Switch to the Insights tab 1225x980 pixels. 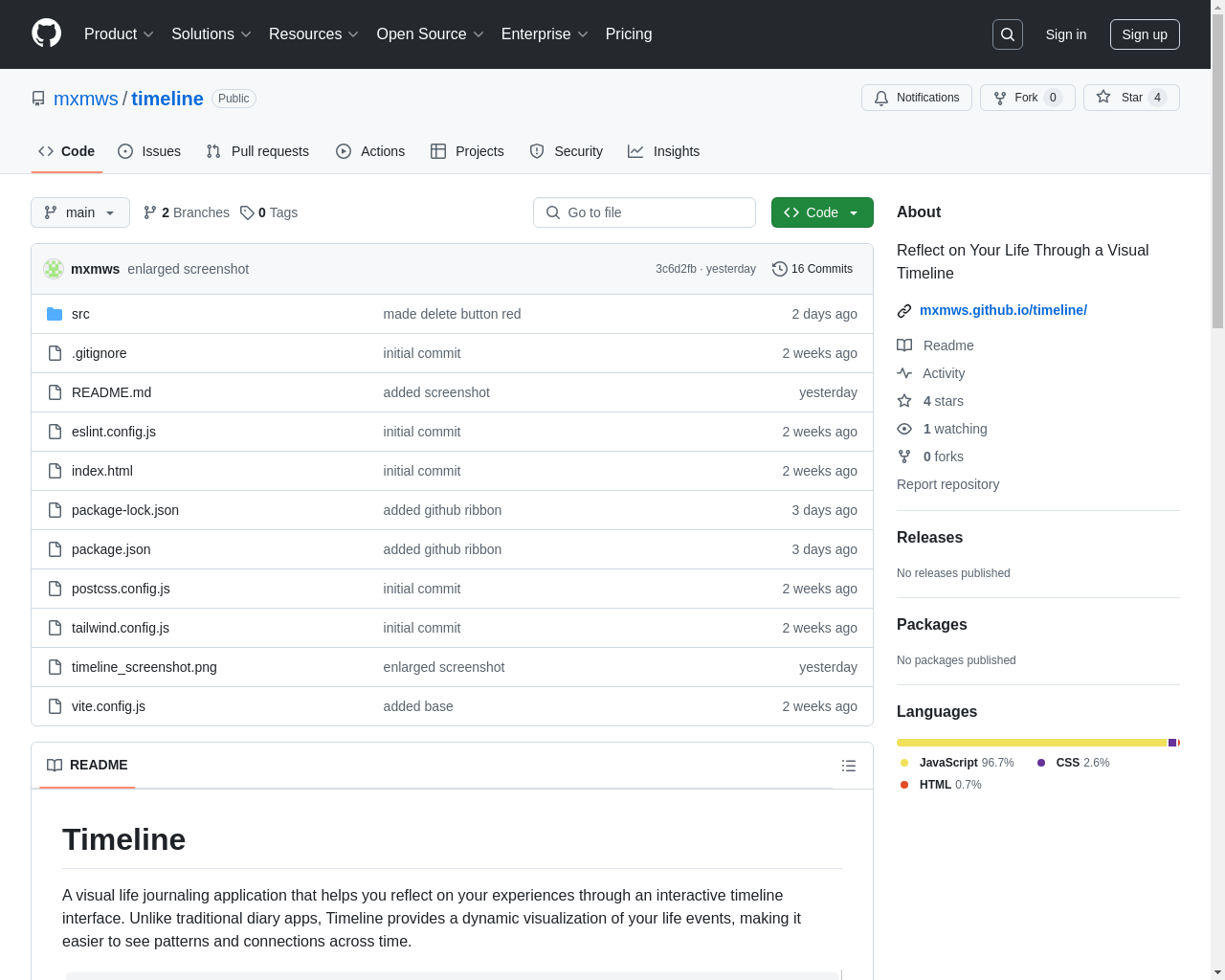[664, 151]
